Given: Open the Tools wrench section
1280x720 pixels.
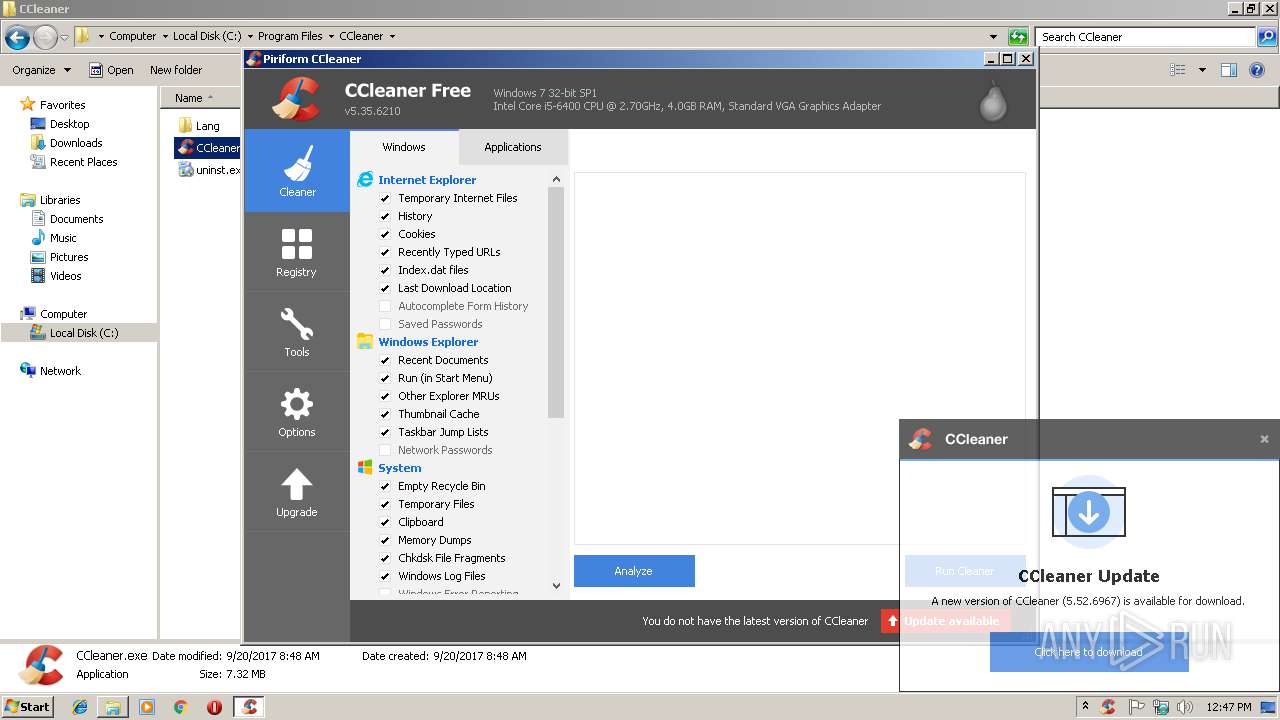Looking at the screenshot, I should 297,331.
